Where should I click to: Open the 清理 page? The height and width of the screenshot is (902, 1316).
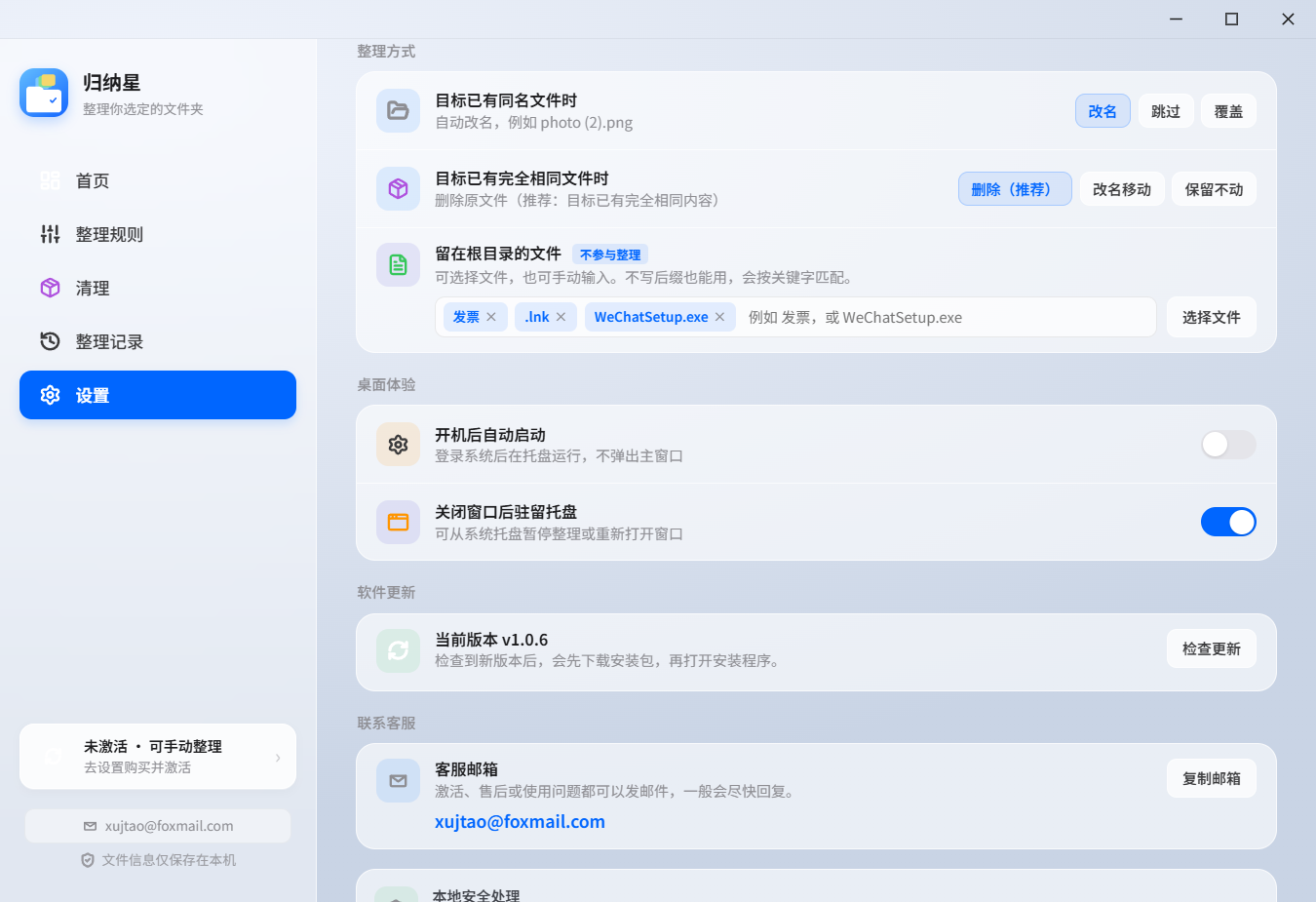[158, 288]
